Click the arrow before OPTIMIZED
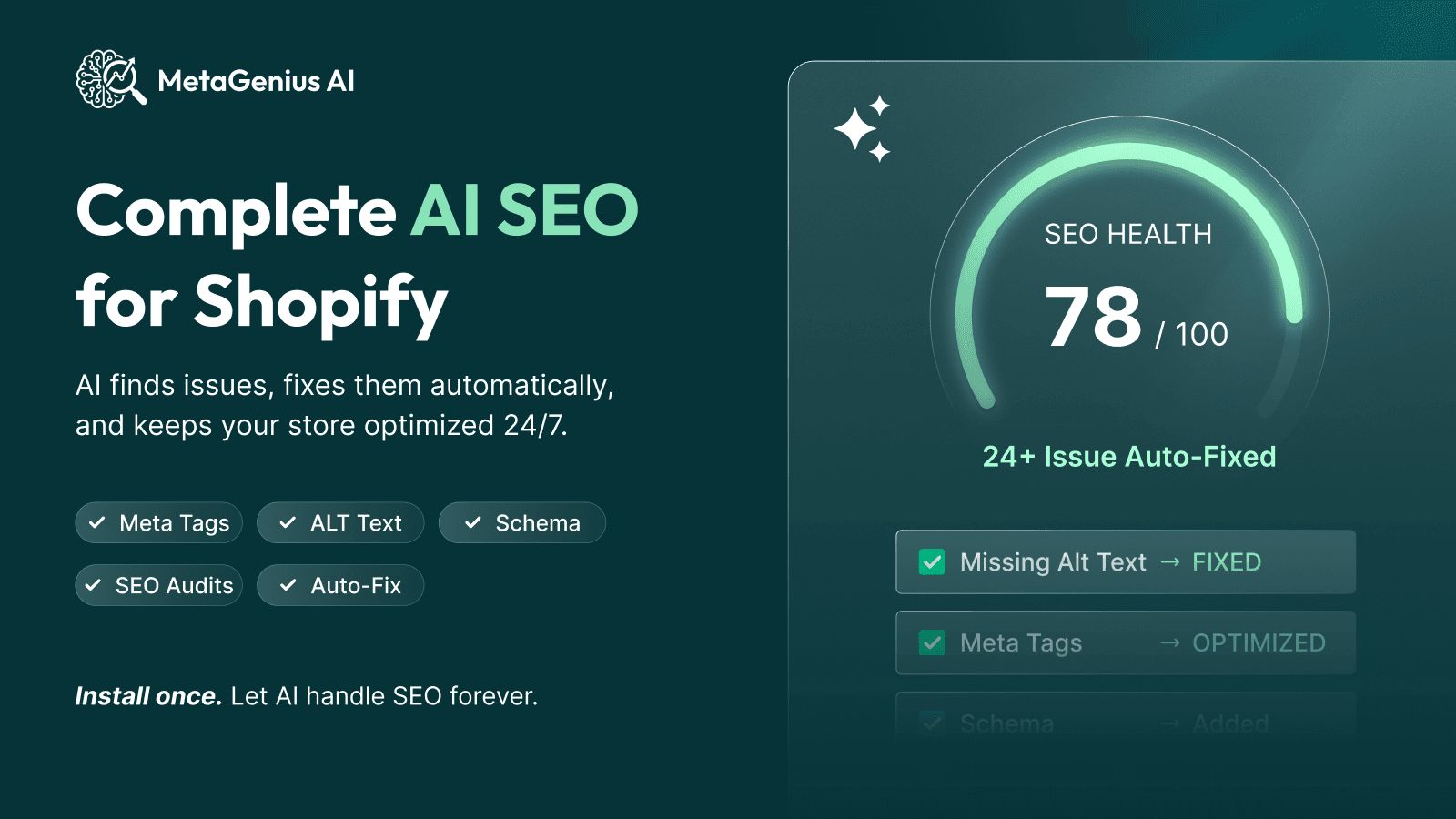 click(x=1170, y=643)
